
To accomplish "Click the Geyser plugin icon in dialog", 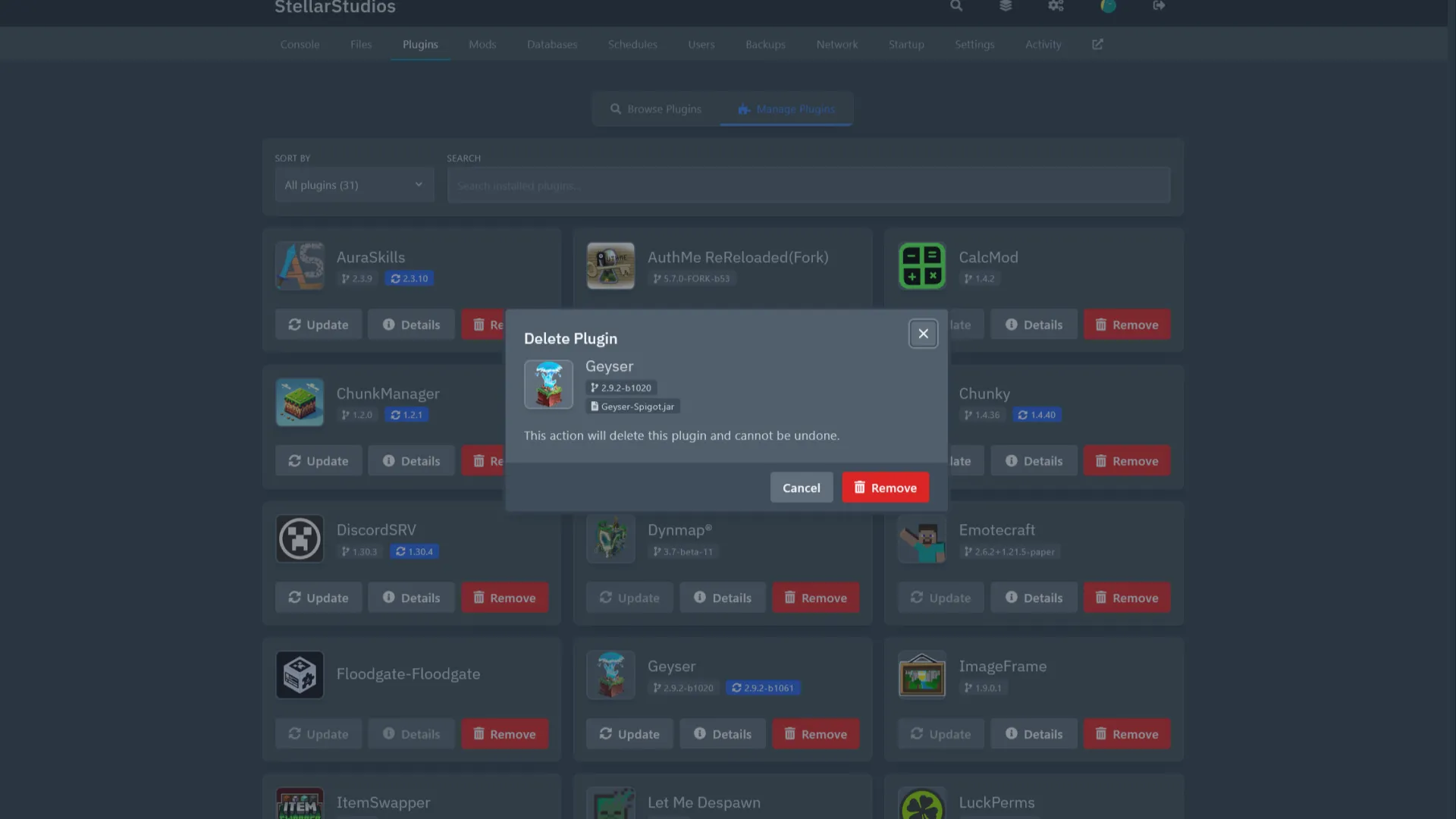I will (x=548, y=384).
